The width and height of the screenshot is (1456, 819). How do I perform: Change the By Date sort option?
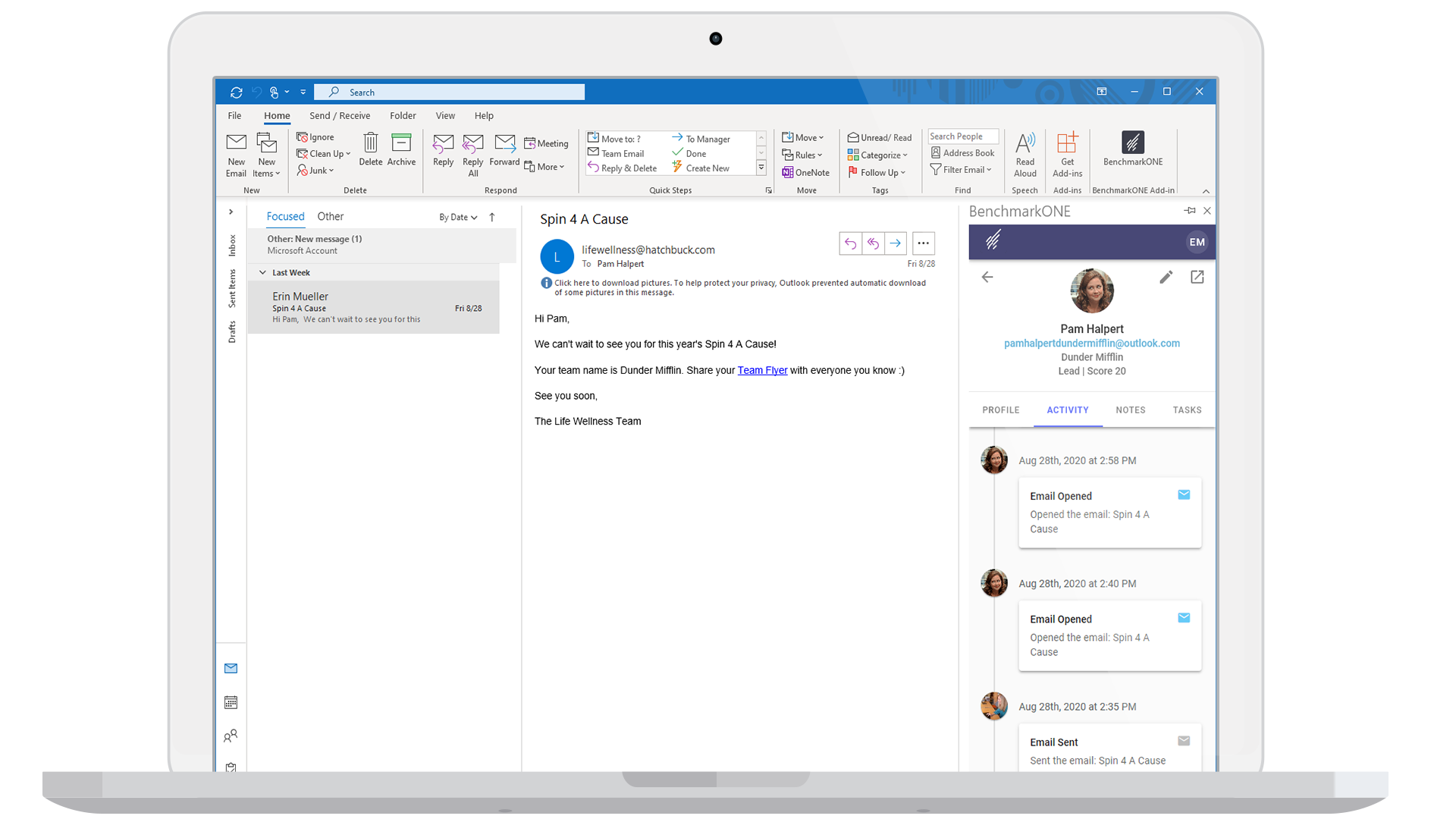[x=458, y=218]
